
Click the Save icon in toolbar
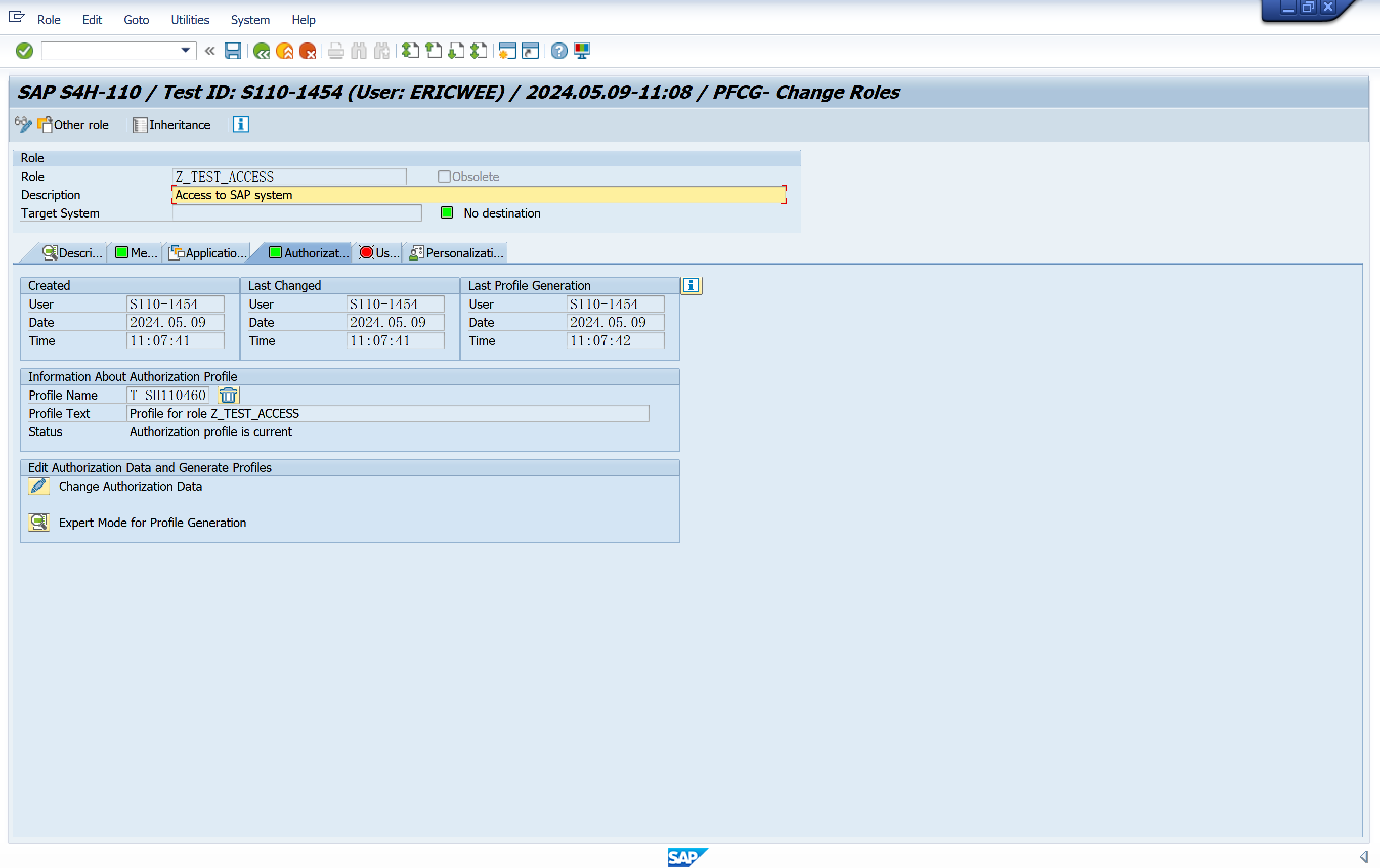pyautogui.click(x=232, y=51)
